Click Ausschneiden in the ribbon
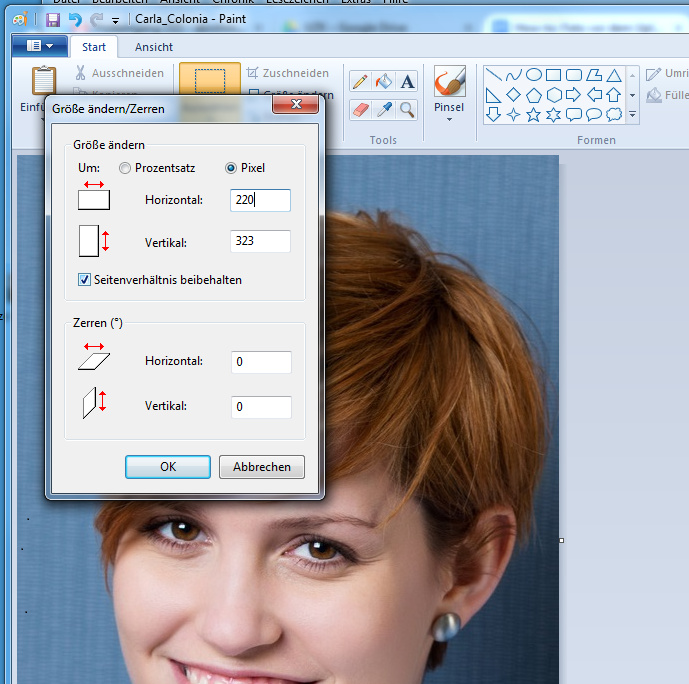The width and height of the screenshot is (689, 684). 120,73
